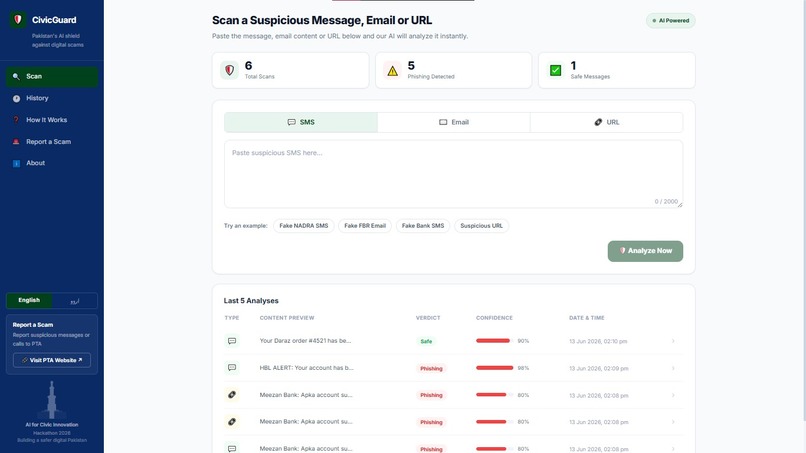This screenshot has height=453, width=806.
Task: Click the Report a Scam siren icon
Action: [16, 141]
